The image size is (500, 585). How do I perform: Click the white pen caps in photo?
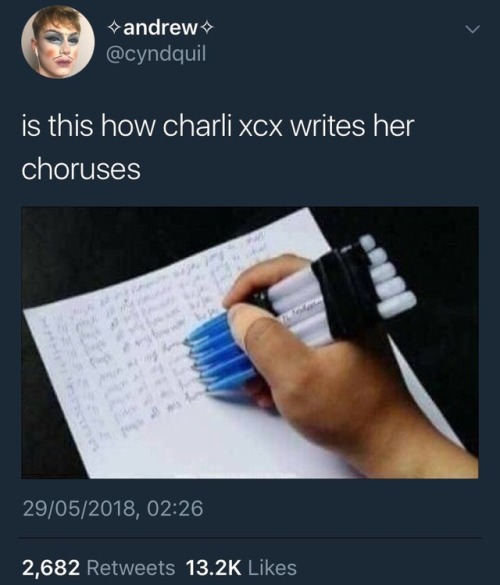(390, 278)
